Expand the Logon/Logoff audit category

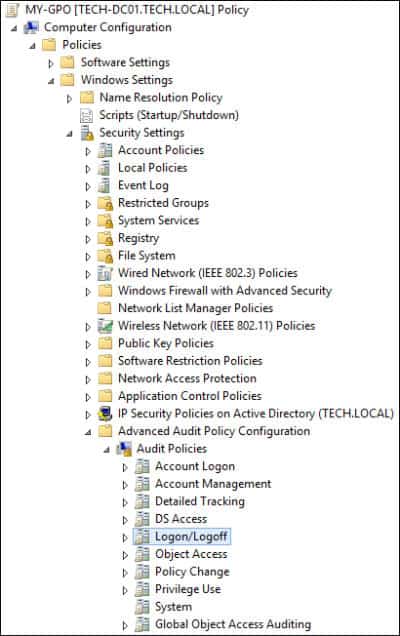pos(125,538)
